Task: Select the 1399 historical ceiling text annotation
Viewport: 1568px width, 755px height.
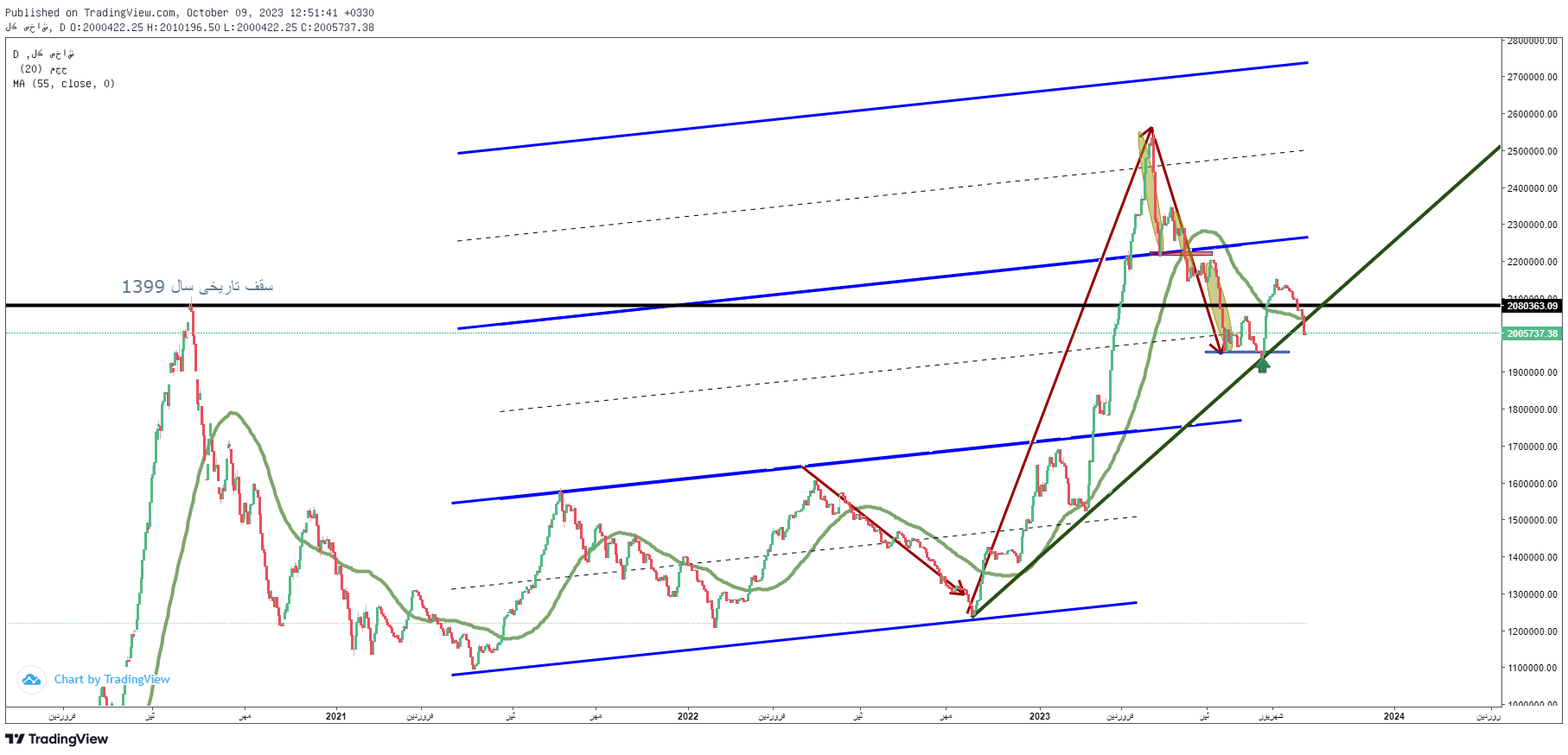Action: coord(197,286)
